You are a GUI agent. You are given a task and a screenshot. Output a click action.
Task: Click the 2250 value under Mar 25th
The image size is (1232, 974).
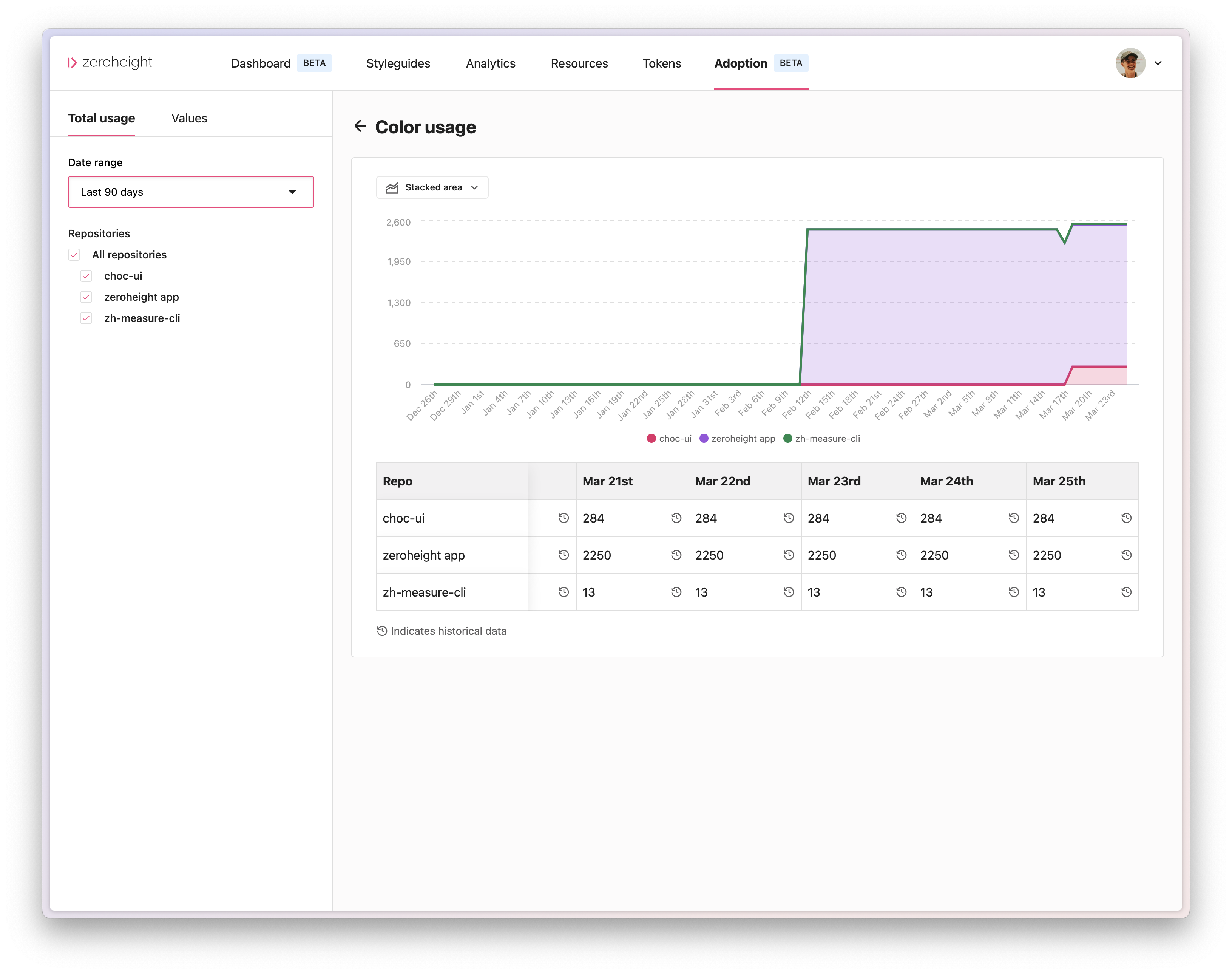click(1047, 555)
